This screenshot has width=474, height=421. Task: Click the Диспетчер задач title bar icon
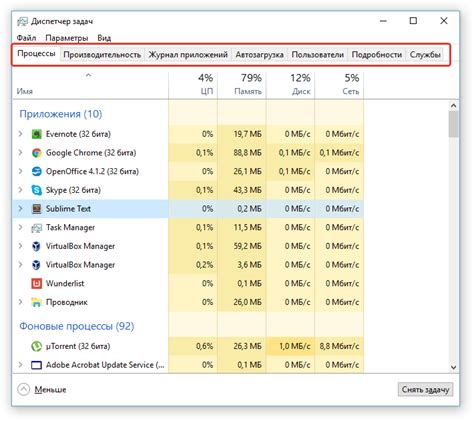tap(22, 21)
